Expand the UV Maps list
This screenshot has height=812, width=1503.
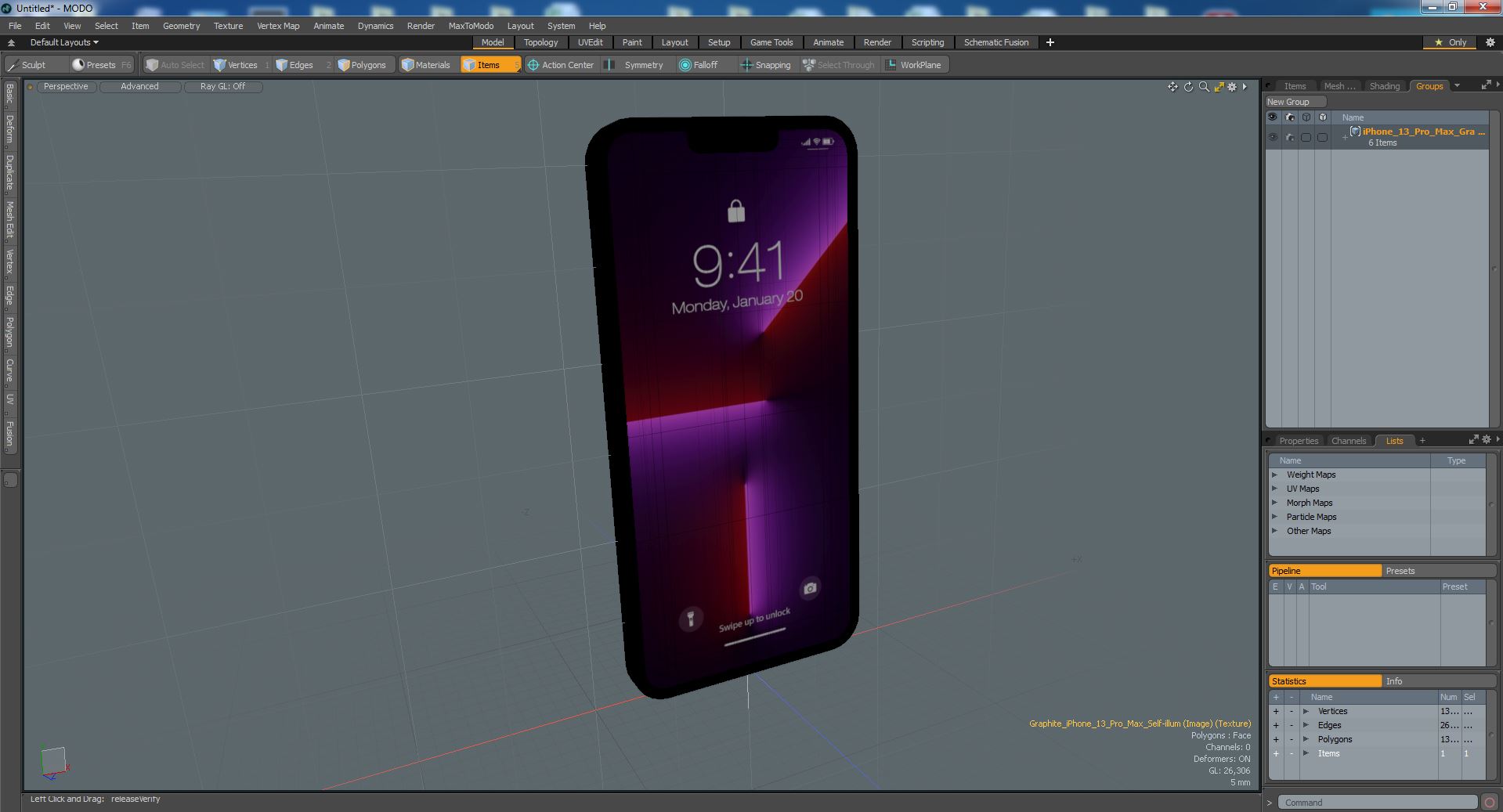point(1275,489)
